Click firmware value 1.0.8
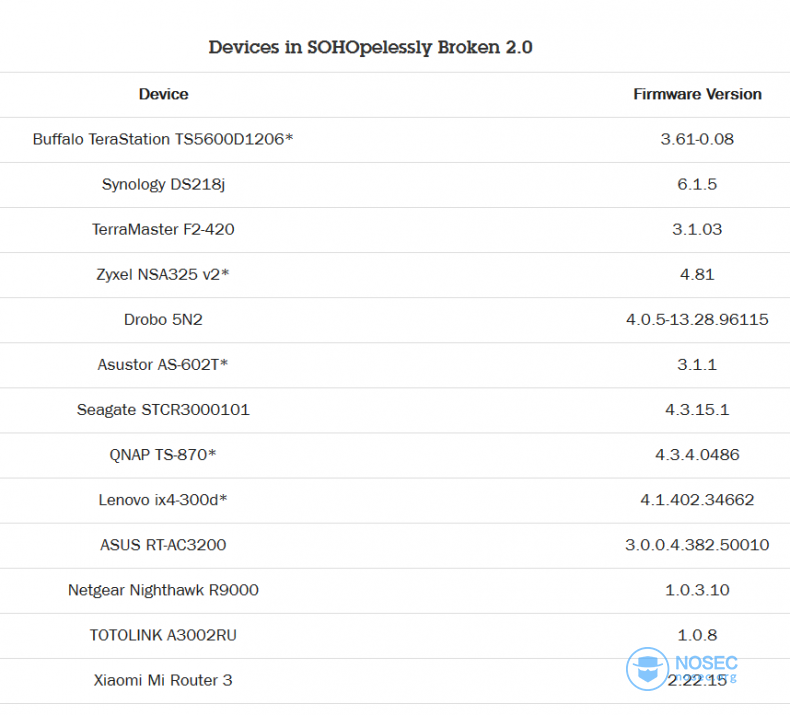Viewport: 790px width, 715px height. (697, 635)
